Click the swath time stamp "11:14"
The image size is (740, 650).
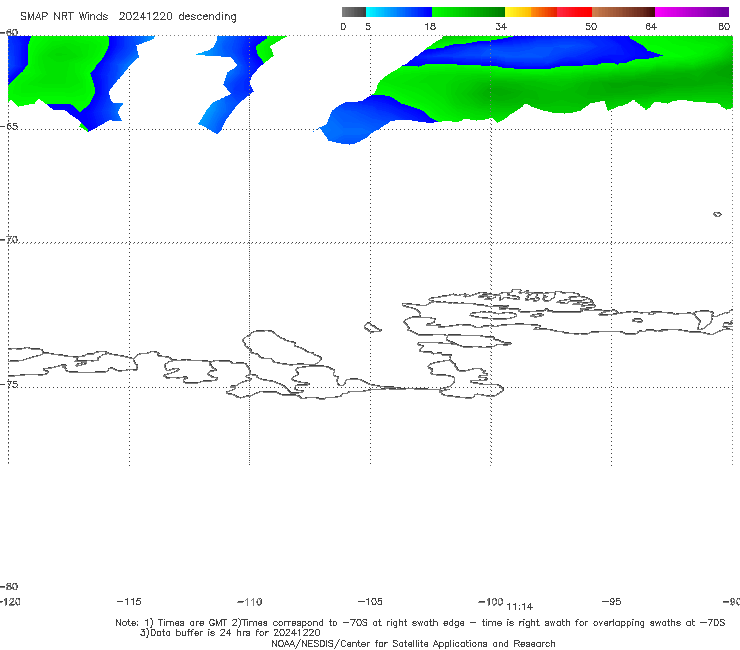point(520,607)
